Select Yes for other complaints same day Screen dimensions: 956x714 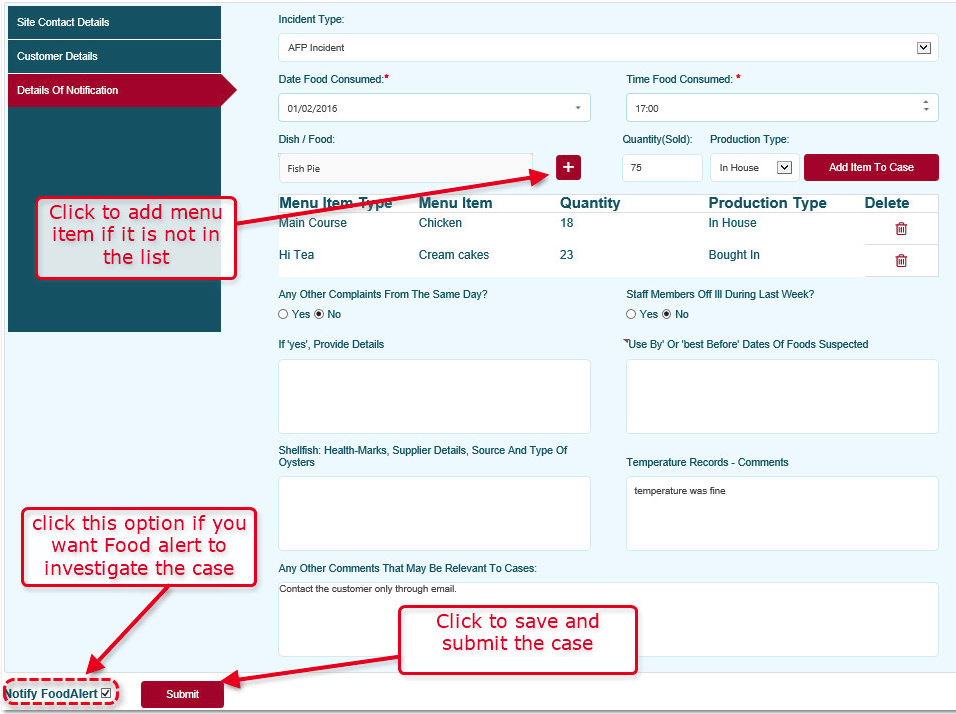284,314
